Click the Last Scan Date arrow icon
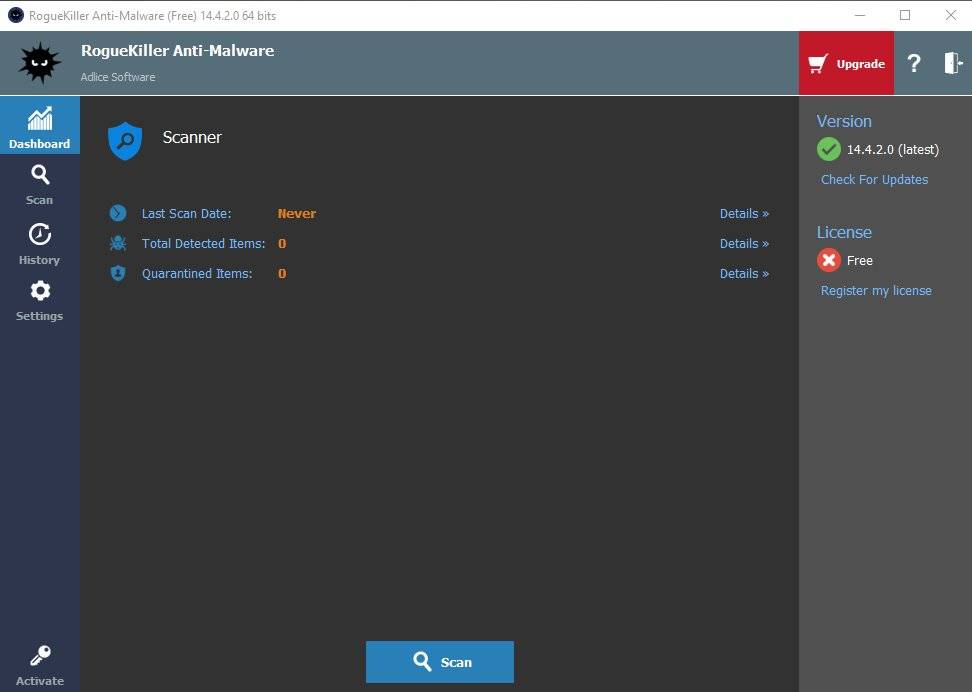The width and height of the screenshot is (972, 692). [x=118, y=213]
